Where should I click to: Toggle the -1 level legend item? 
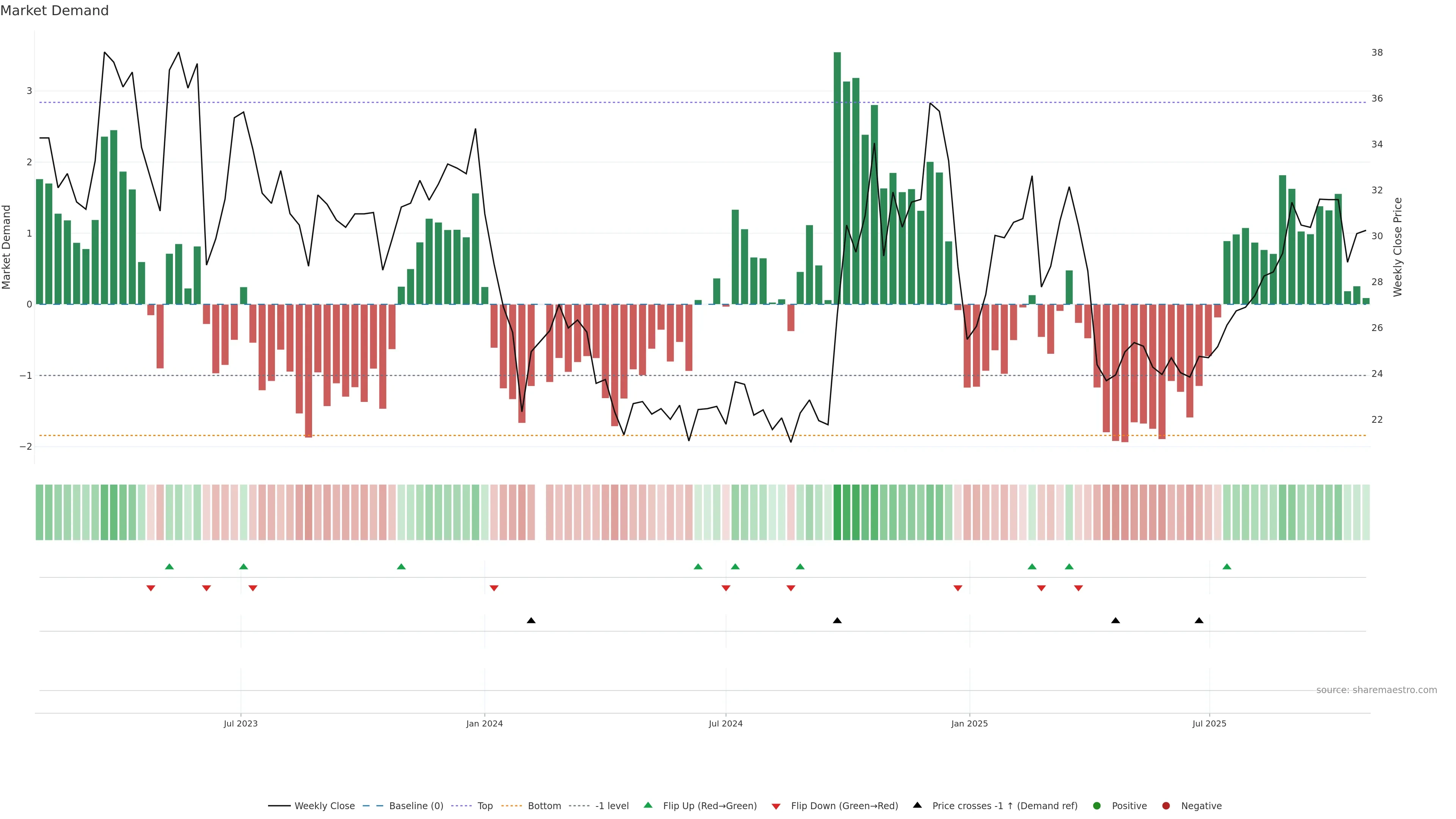coord(612,806)
